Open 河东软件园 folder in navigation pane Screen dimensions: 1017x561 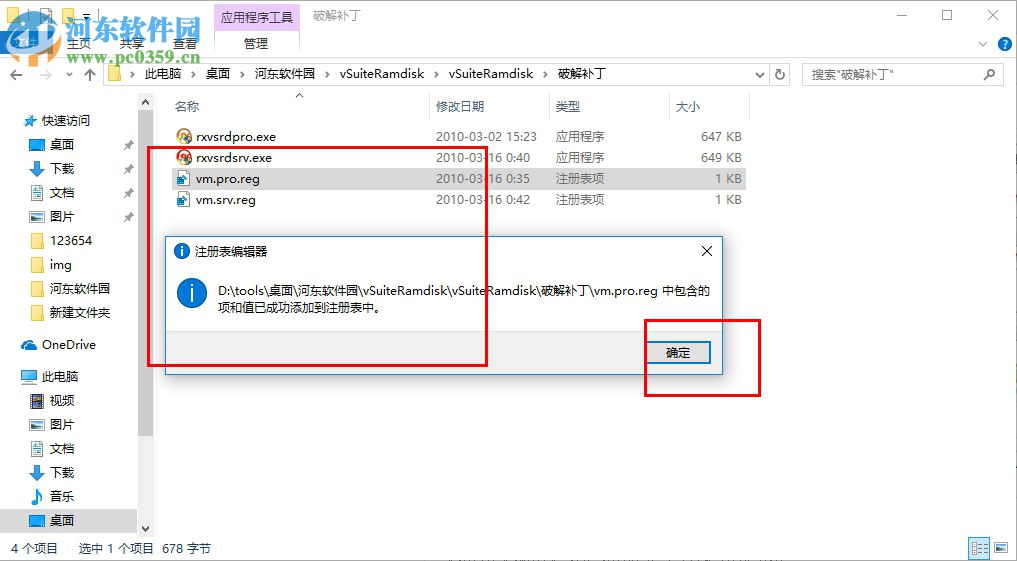[x=80, y=289]
